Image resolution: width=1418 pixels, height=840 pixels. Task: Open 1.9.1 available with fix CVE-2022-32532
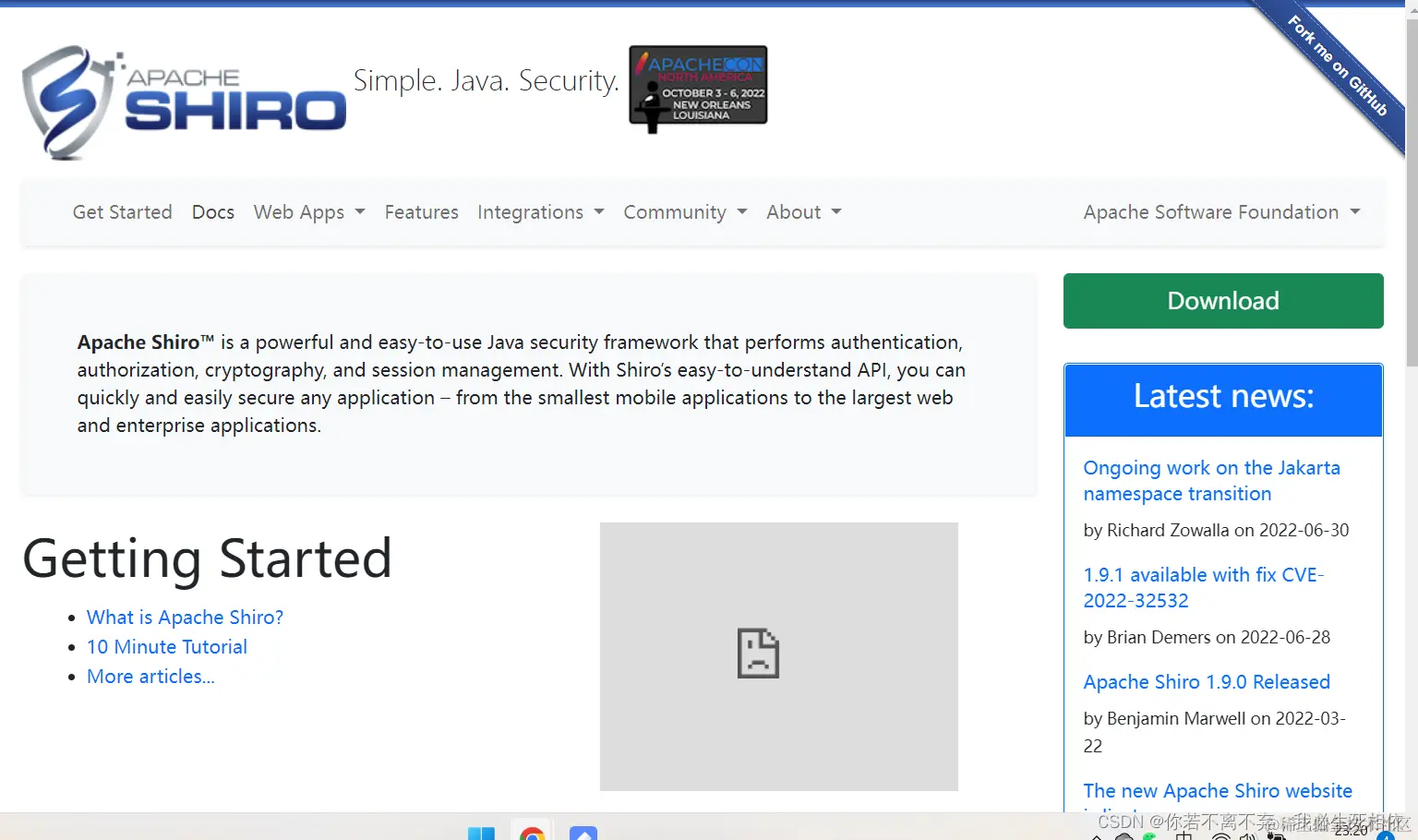coord(1203,588)
